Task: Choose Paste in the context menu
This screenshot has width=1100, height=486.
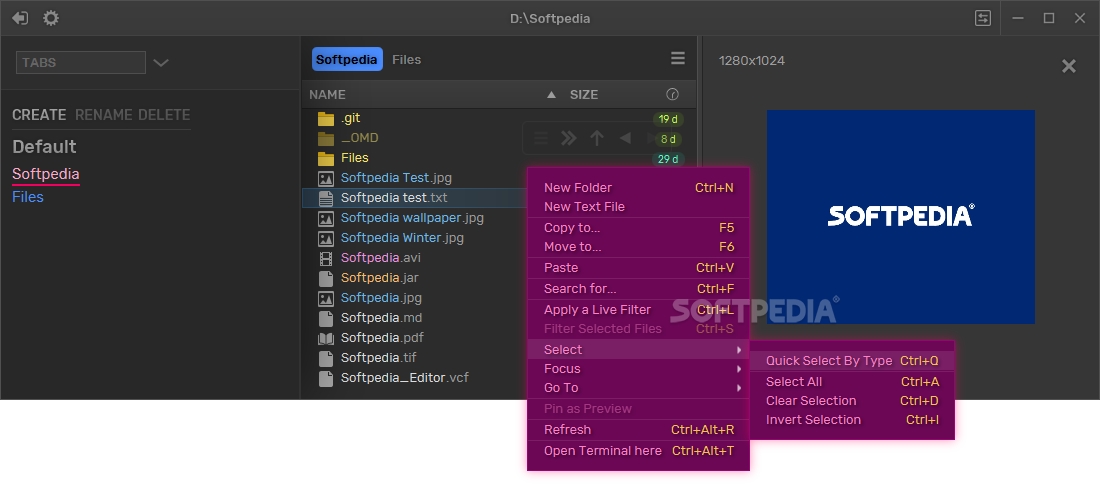Action: pos(638,267)
